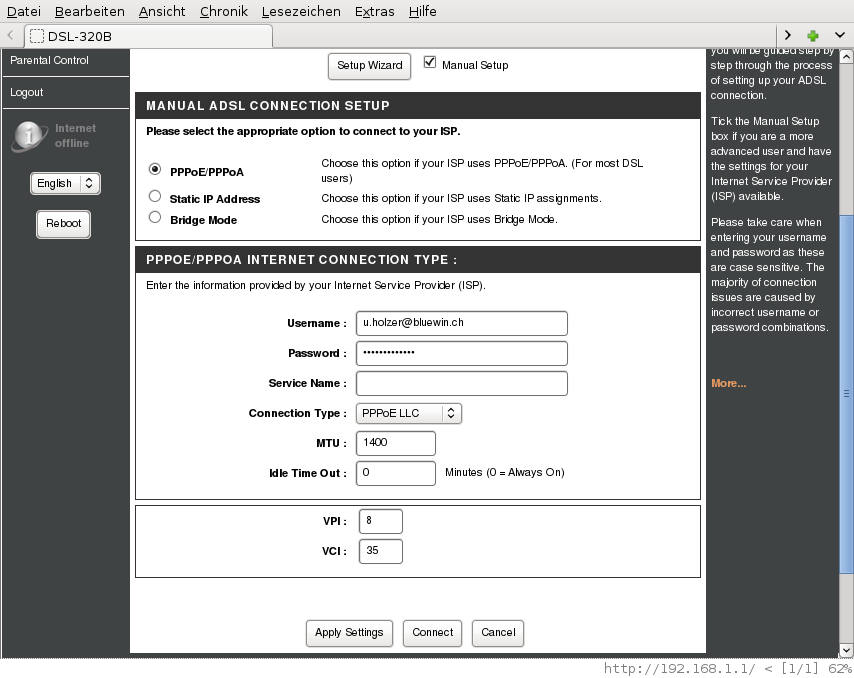Image resolution: width=854 pixels, height=678 pixels.
Task: Click the [1/1] tab counter in the status bar
Action: tap(800, 669)
